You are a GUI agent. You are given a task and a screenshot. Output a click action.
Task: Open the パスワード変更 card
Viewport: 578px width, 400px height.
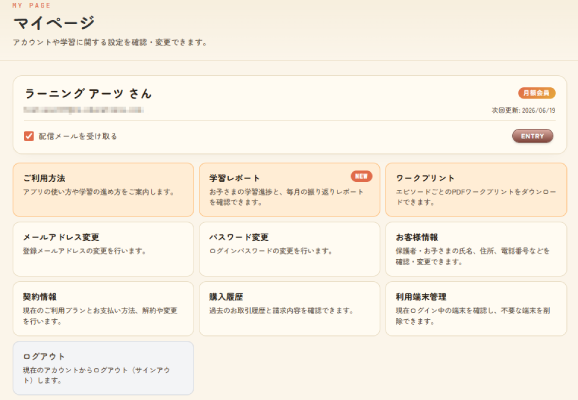tap(289, 249)
